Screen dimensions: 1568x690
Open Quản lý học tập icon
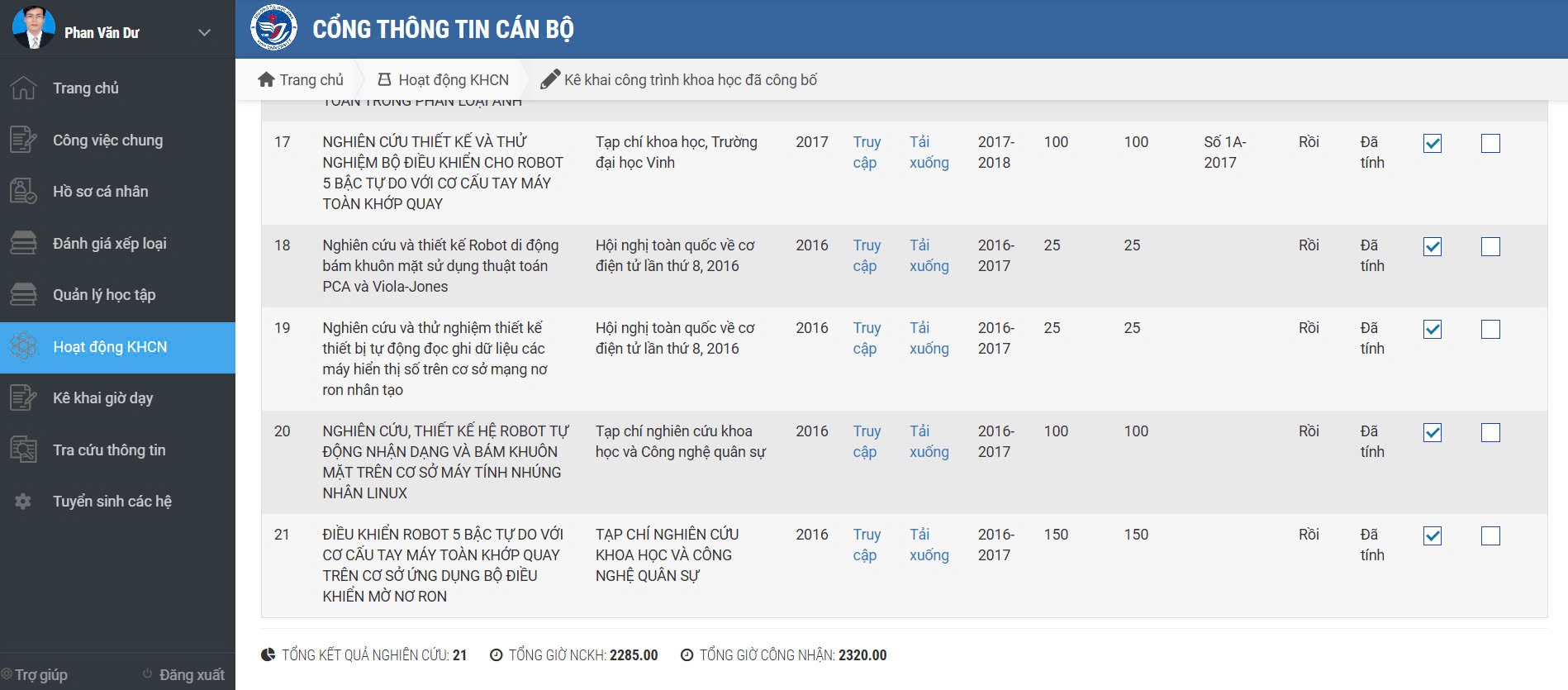click(23, 294)
